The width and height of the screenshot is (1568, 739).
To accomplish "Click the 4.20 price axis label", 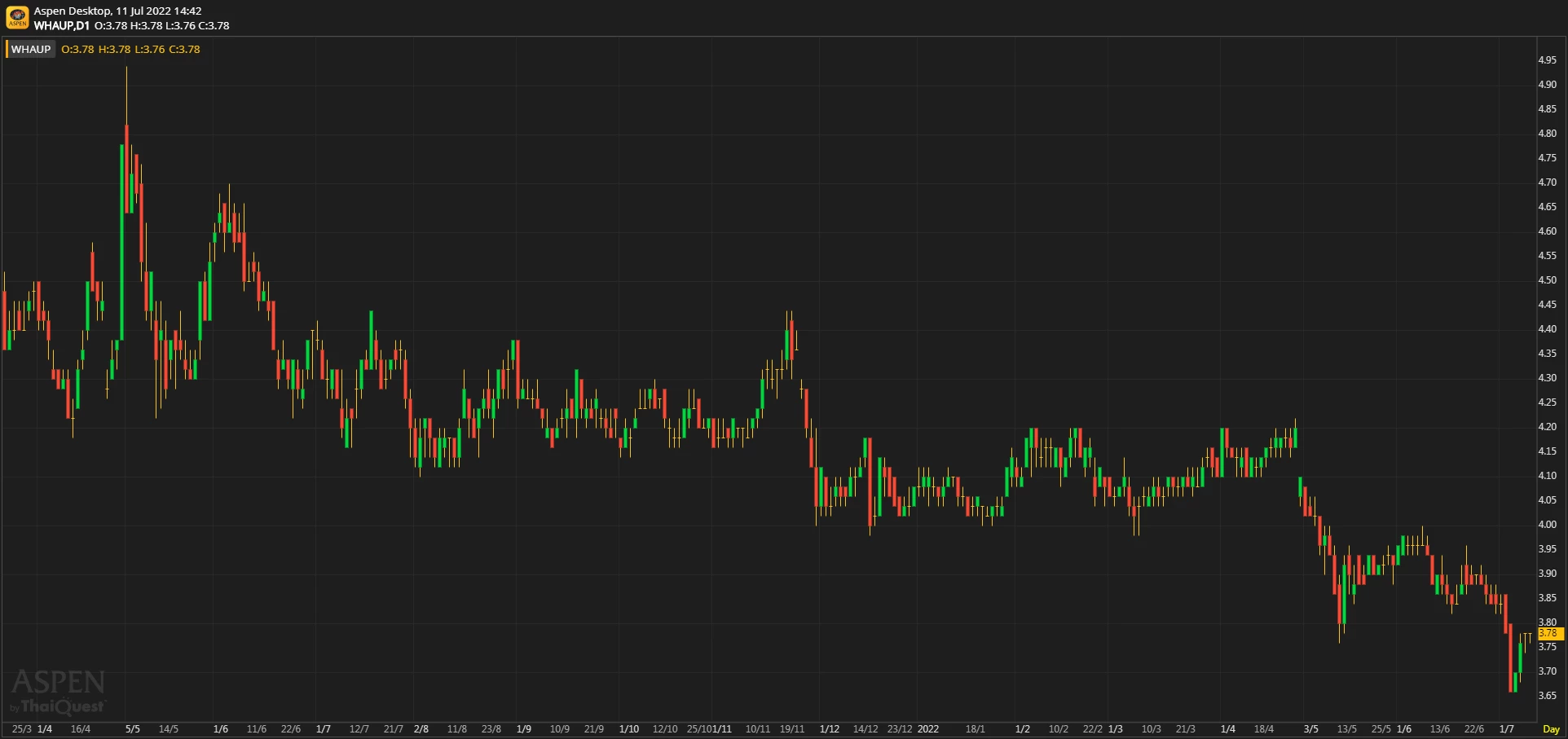I will tap(1547, 427).
